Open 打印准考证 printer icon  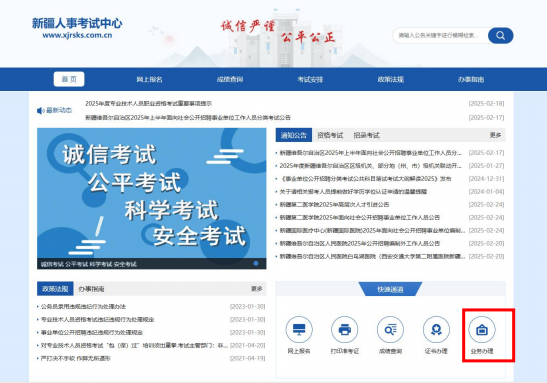[344, 329]
